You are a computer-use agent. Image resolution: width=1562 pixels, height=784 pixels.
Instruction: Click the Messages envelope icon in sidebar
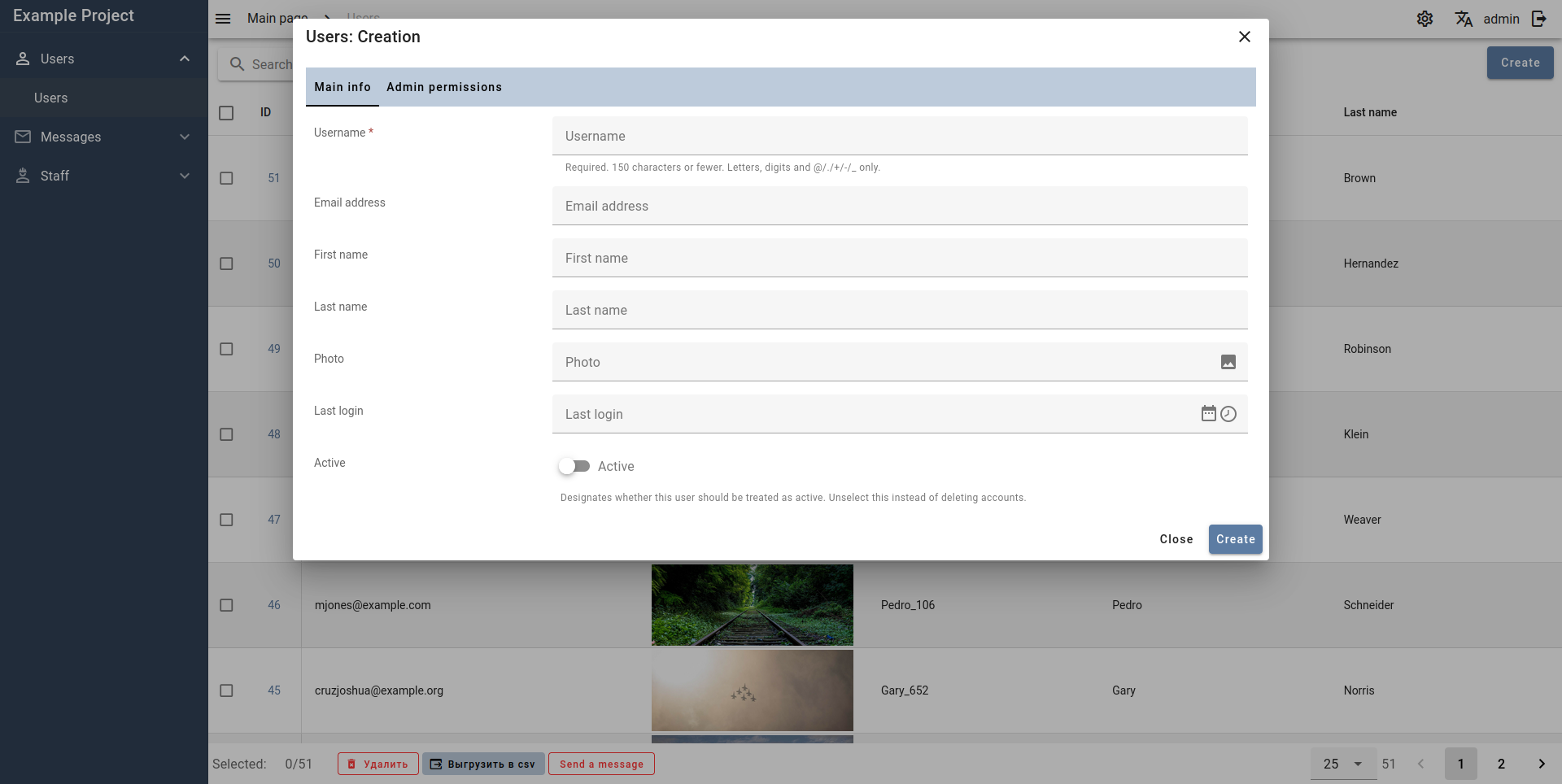click(23, 137)
